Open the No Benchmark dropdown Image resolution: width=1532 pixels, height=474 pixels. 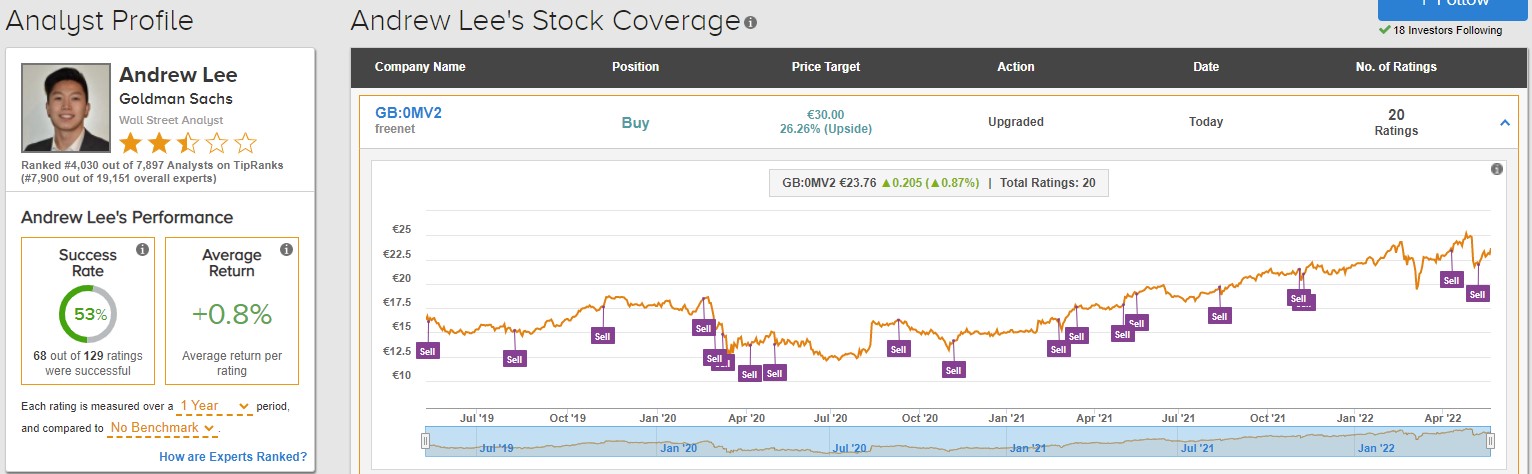pos(162,428)
